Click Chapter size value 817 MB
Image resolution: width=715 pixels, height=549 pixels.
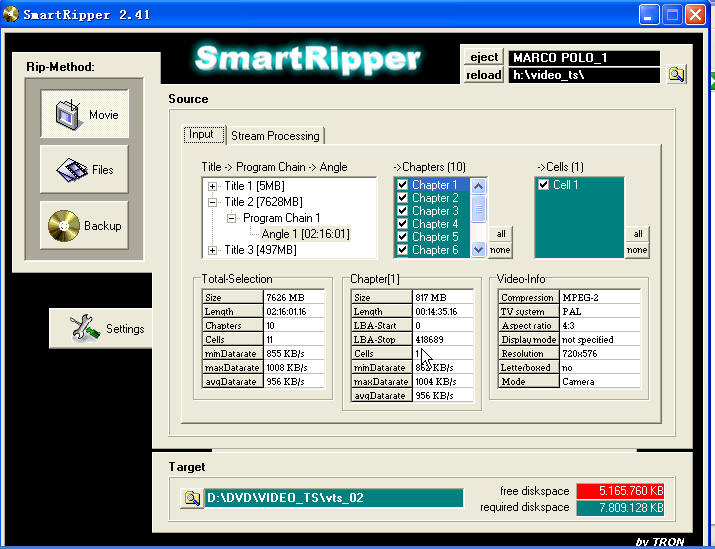point(442,297)
